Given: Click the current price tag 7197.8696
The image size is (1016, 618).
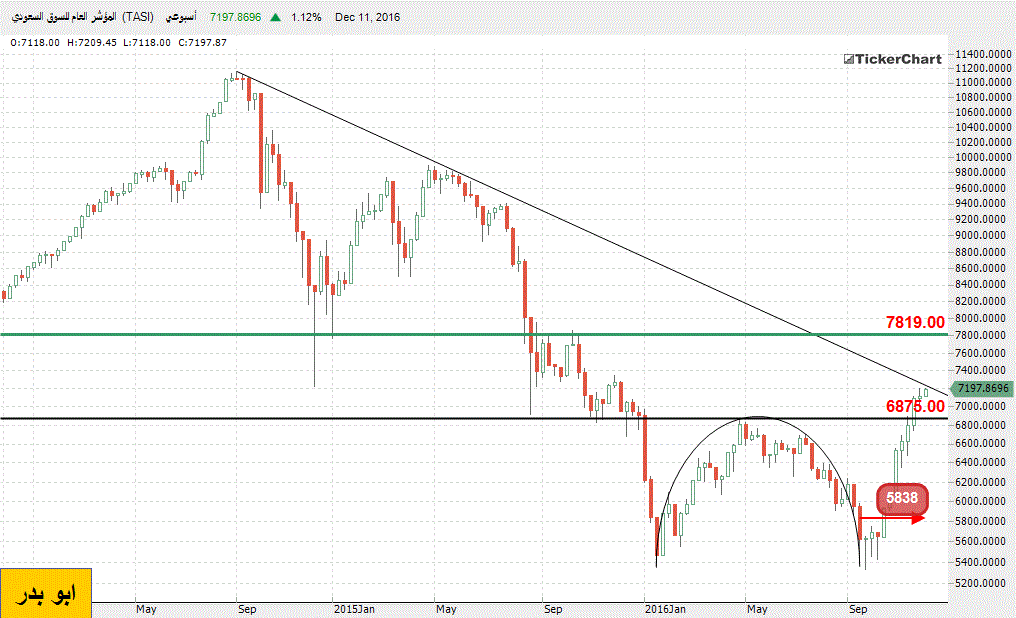Looking at the screenshot, I should (983, 388).
